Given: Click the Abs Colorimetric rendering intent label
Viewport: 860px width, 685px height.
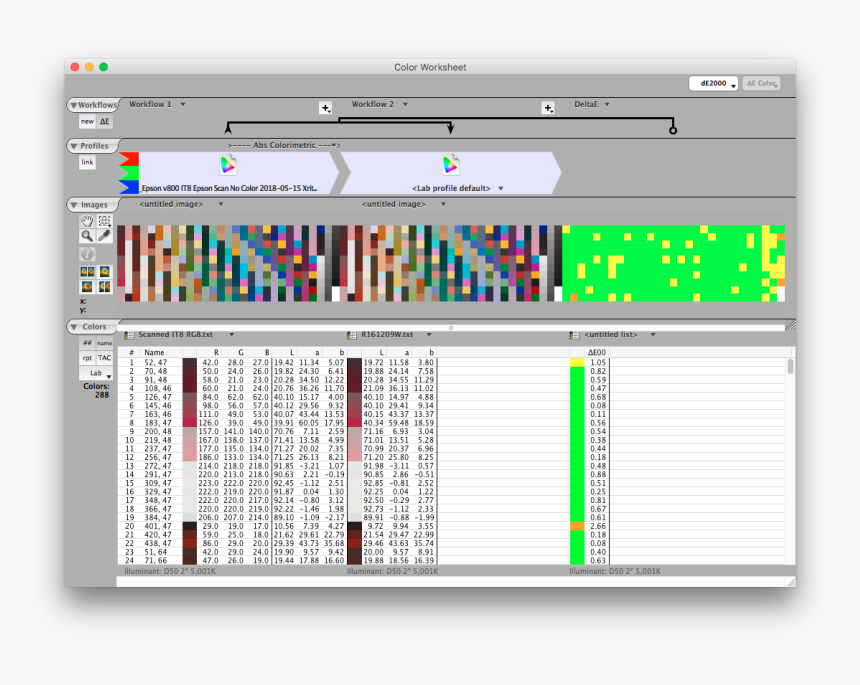Looking at the screenshot, I should [x=284, y=145].
